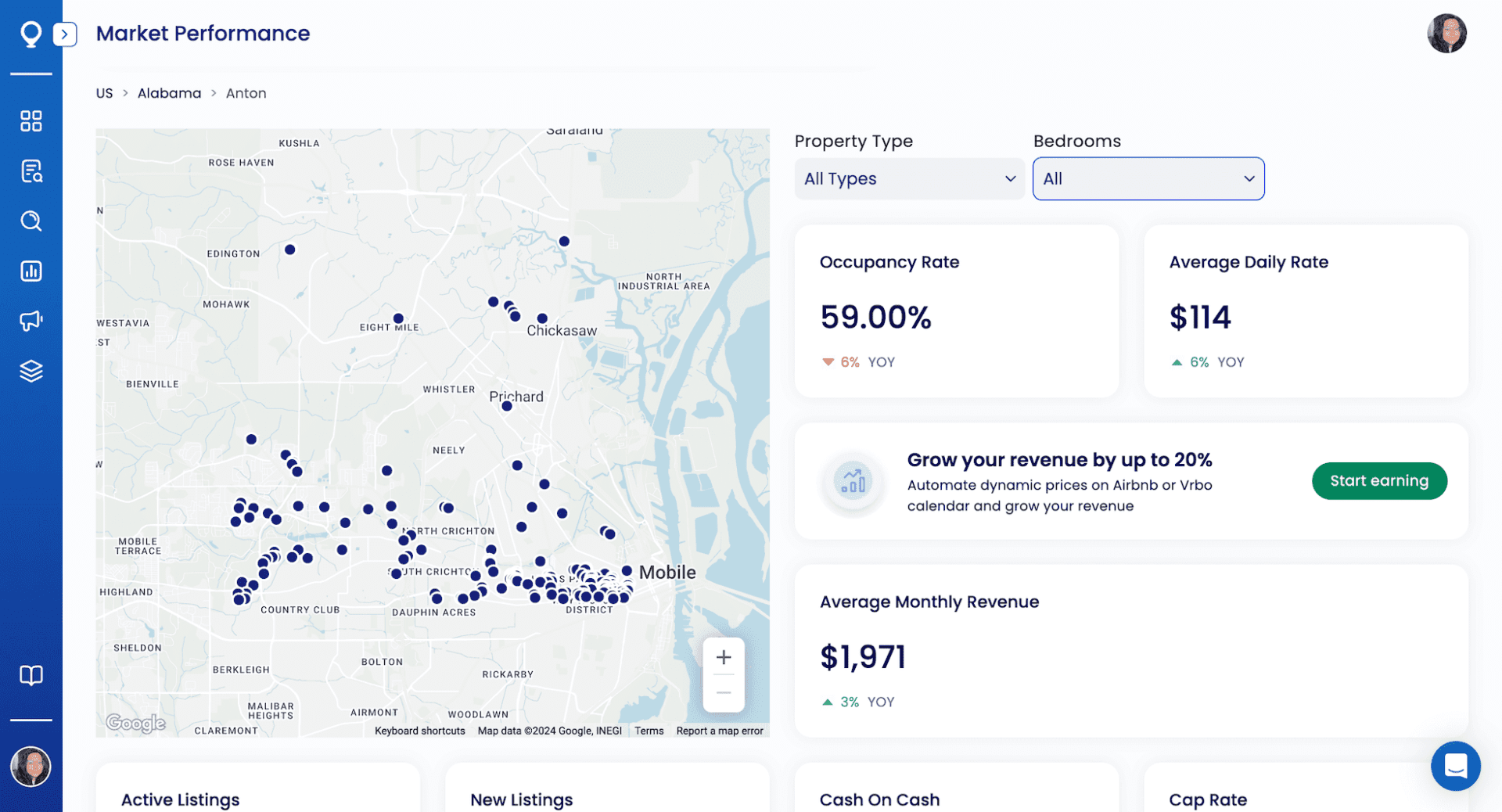Select the listing dot at Prichard
1502x812 pixels.
point(507,406)
